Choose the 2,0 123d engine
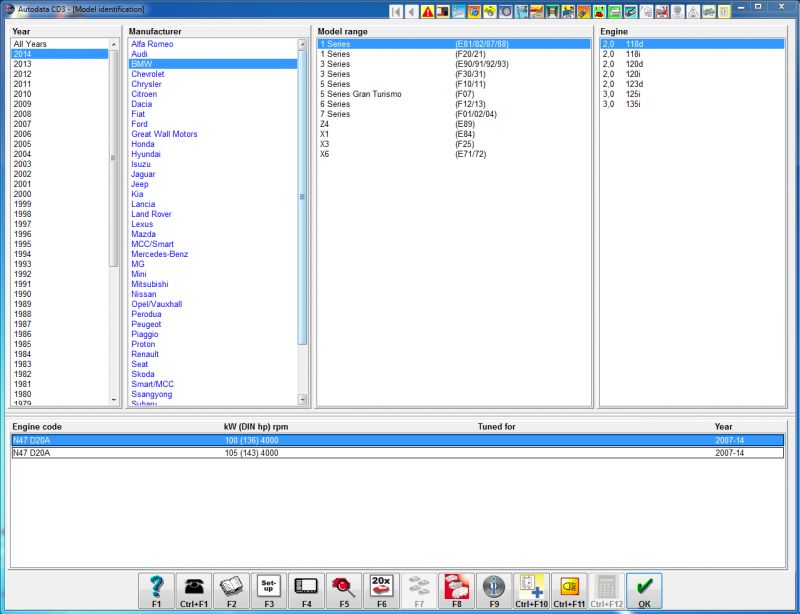 coord(692,84)
